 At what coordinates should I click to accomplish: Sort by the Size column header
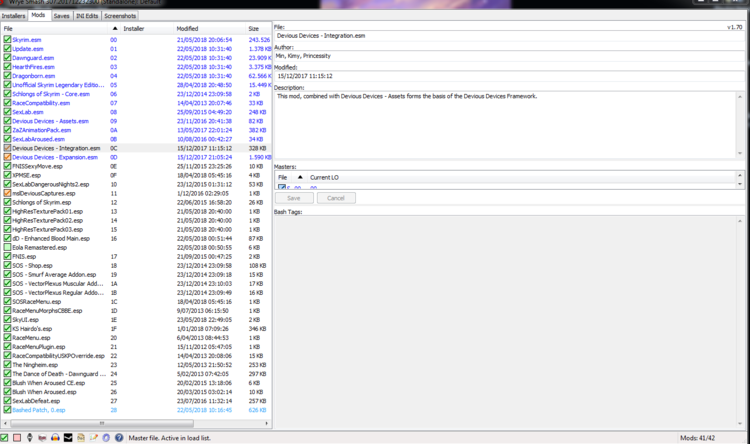(x=258, y=29)
